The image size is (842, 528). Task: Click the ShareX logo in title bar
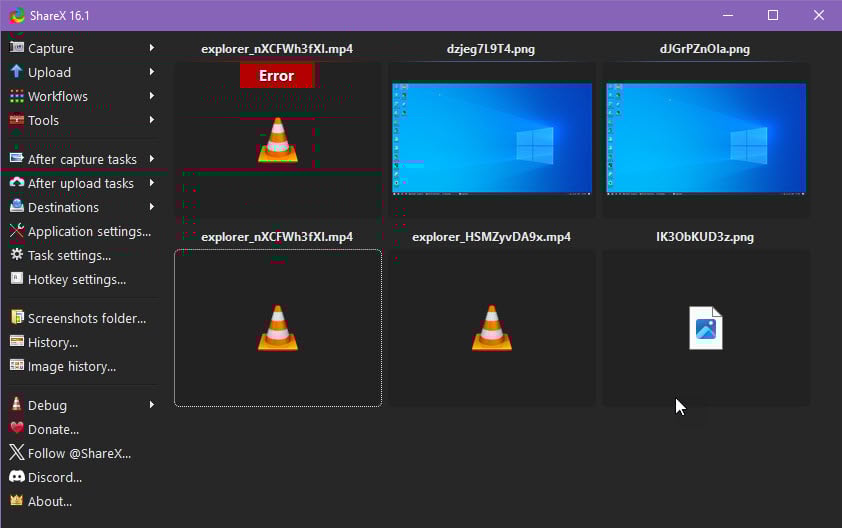tap(17, 16)
